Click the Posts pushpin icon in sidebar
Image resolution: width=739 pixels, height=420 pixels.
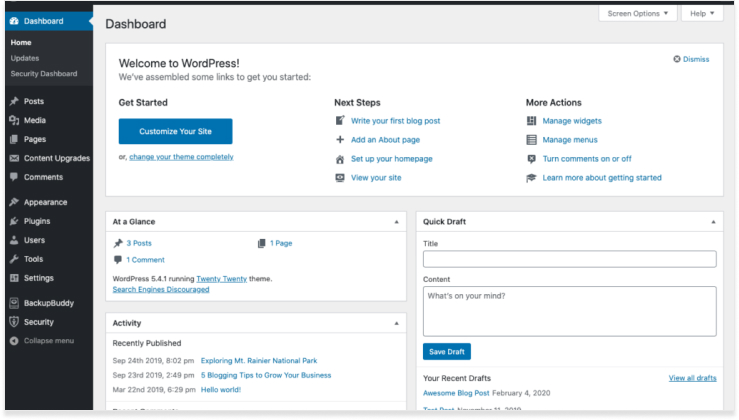14,101
